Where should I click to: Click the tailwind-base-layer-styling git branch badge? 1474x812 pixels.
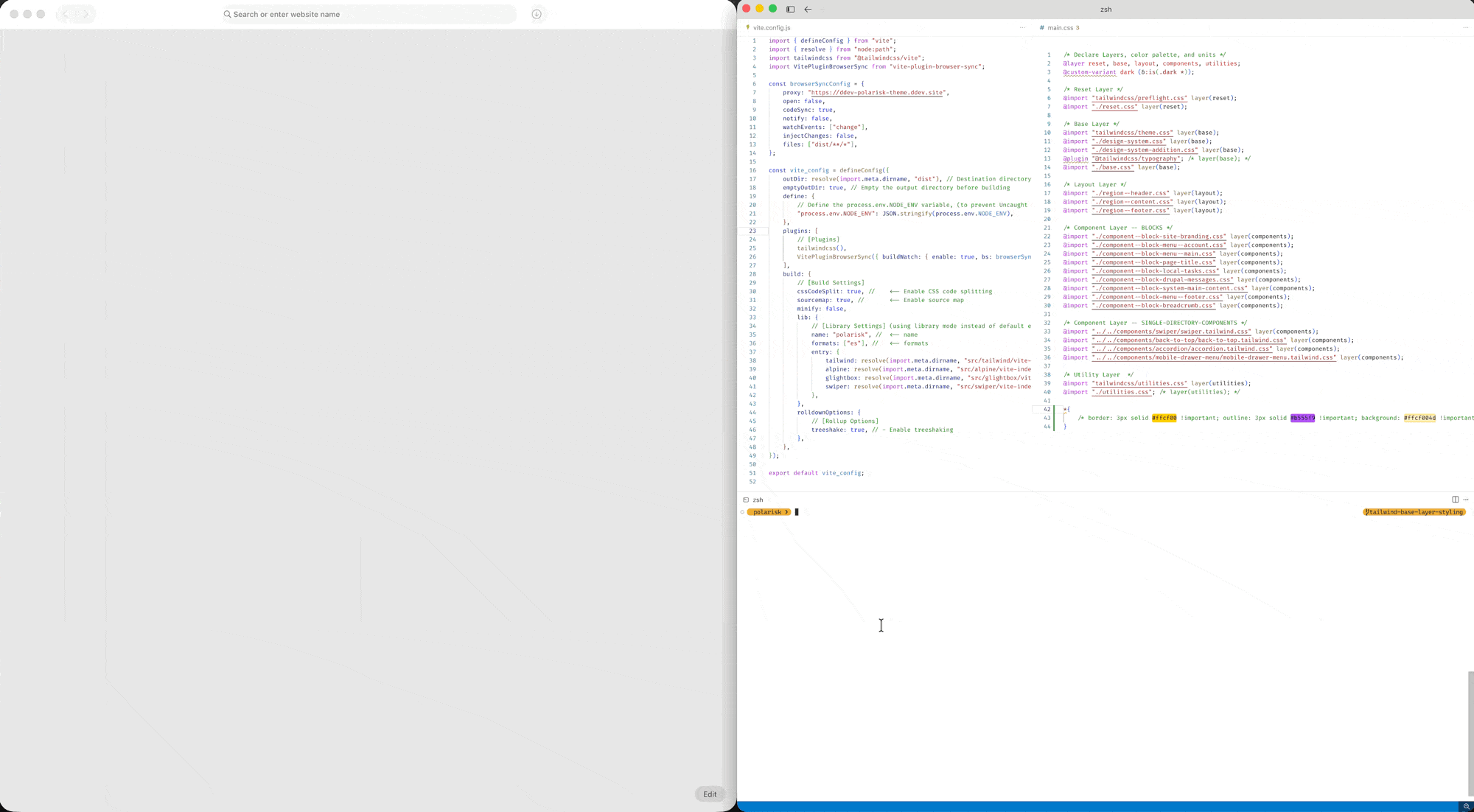point(1414,512)
